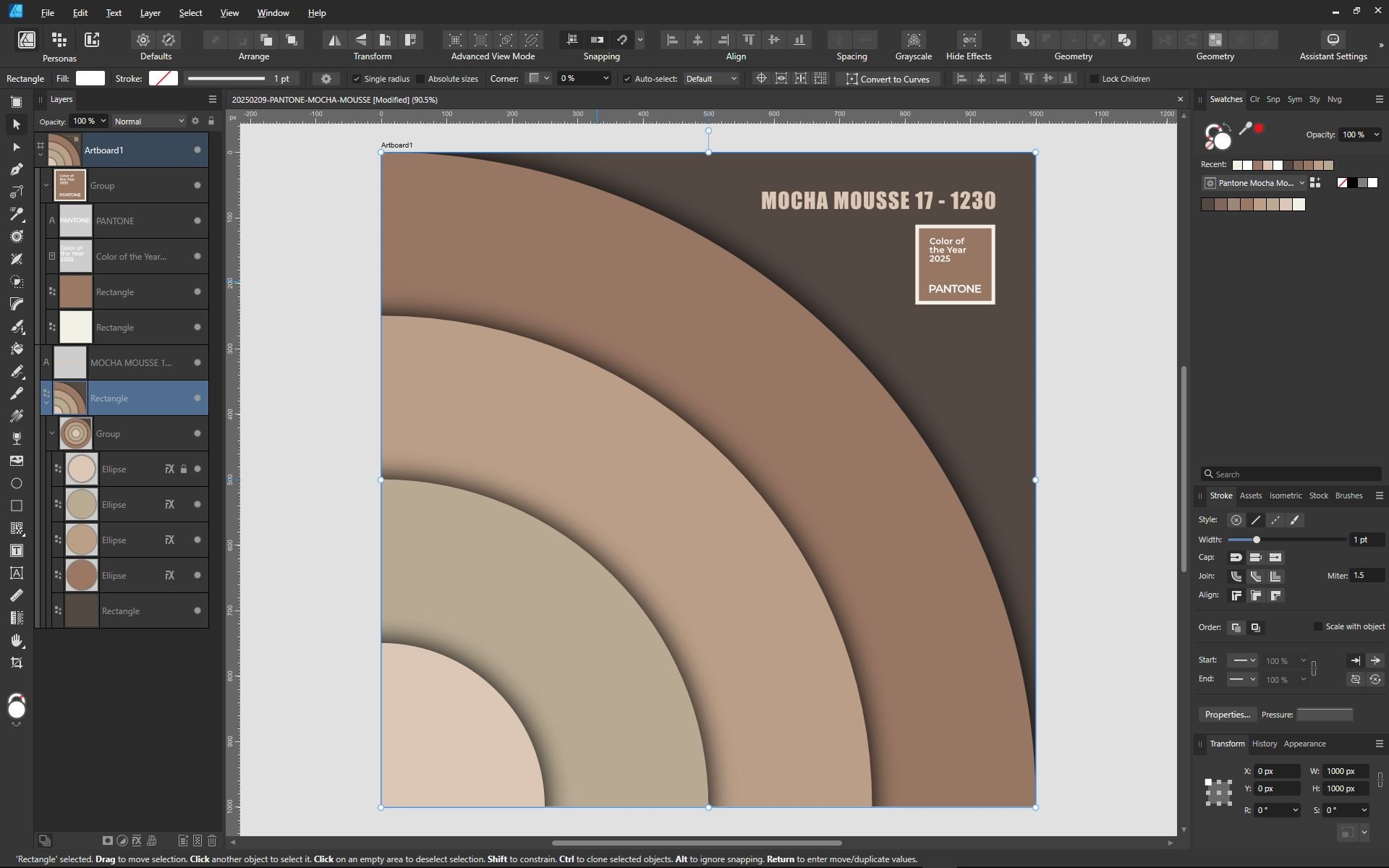The image size is (1389, 868).
Task: Click Convert to Curves button
Action: coord(888,79)
